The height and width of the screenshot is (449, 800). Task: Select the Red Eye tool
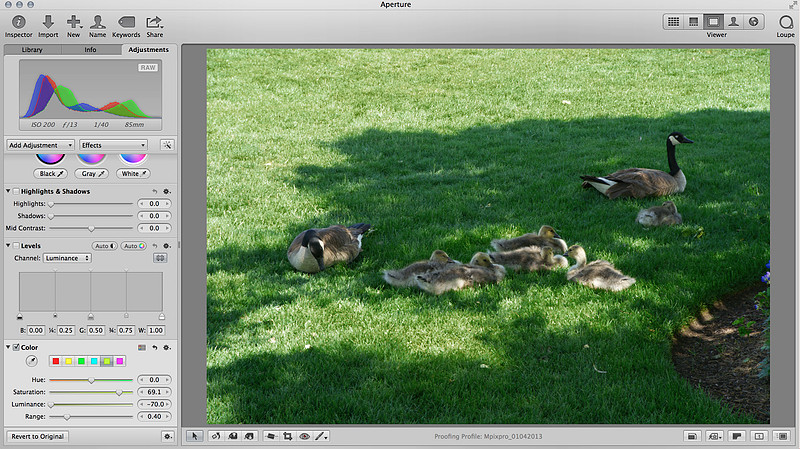pos(304,436)
